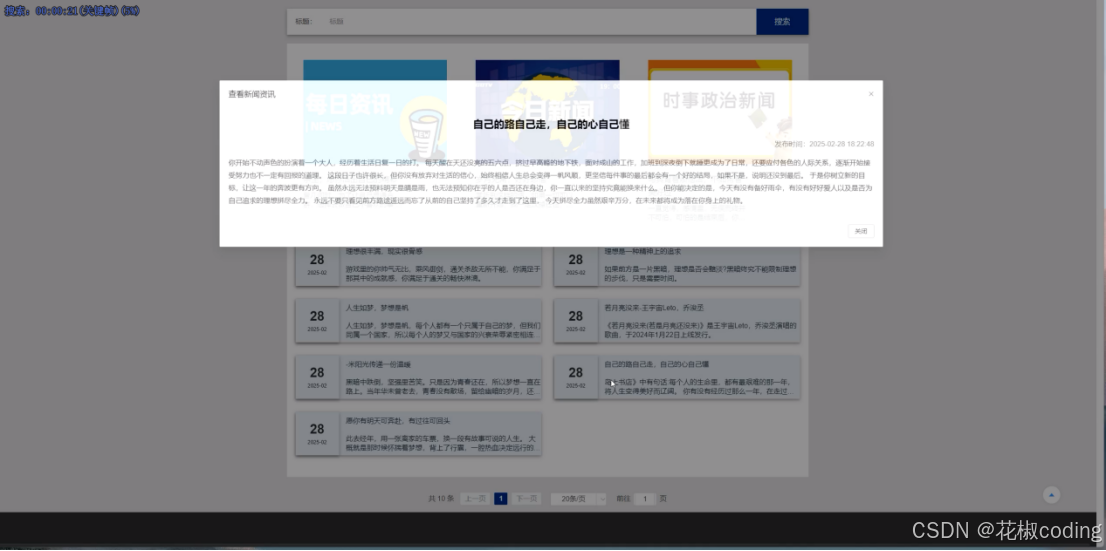Viewport: 1106px width, 551px height.
Task: Go to the previous page with 上一页
Action: point(474,499)
